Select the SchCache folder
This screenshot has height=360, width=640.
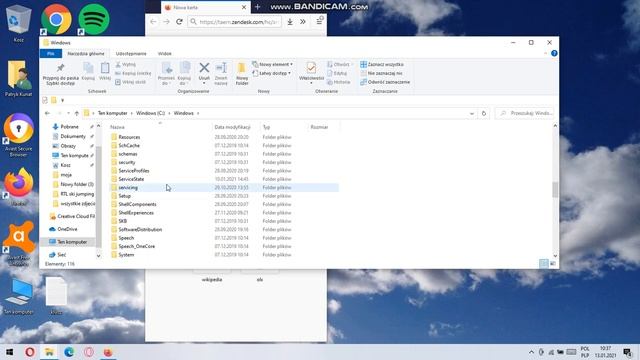tap(129, 146)
